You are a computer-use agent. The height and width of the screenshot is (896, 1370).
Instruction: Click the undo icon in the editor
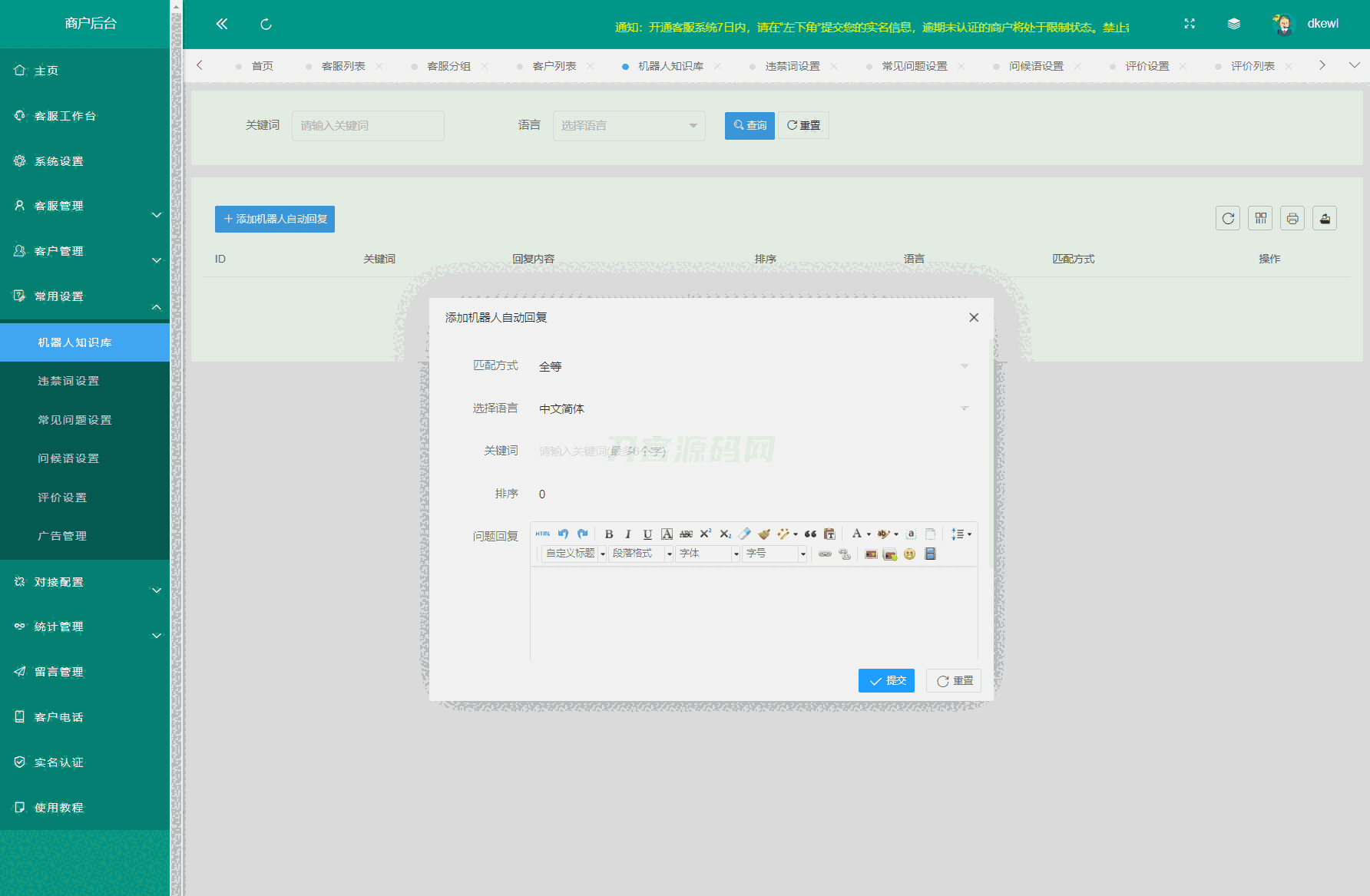pyautogui.click(x=563, y=534)
